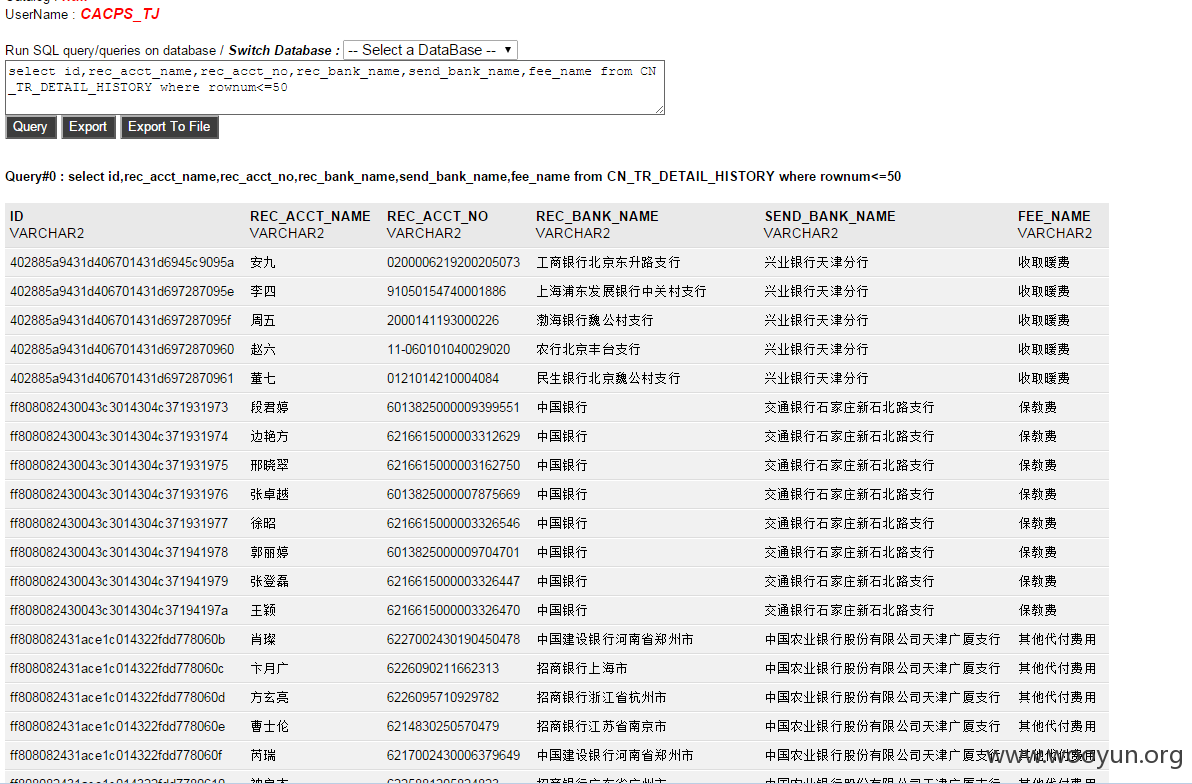Select account name 董七
1192x784 pixels.
pyautogui.click(x=263, y=378)
